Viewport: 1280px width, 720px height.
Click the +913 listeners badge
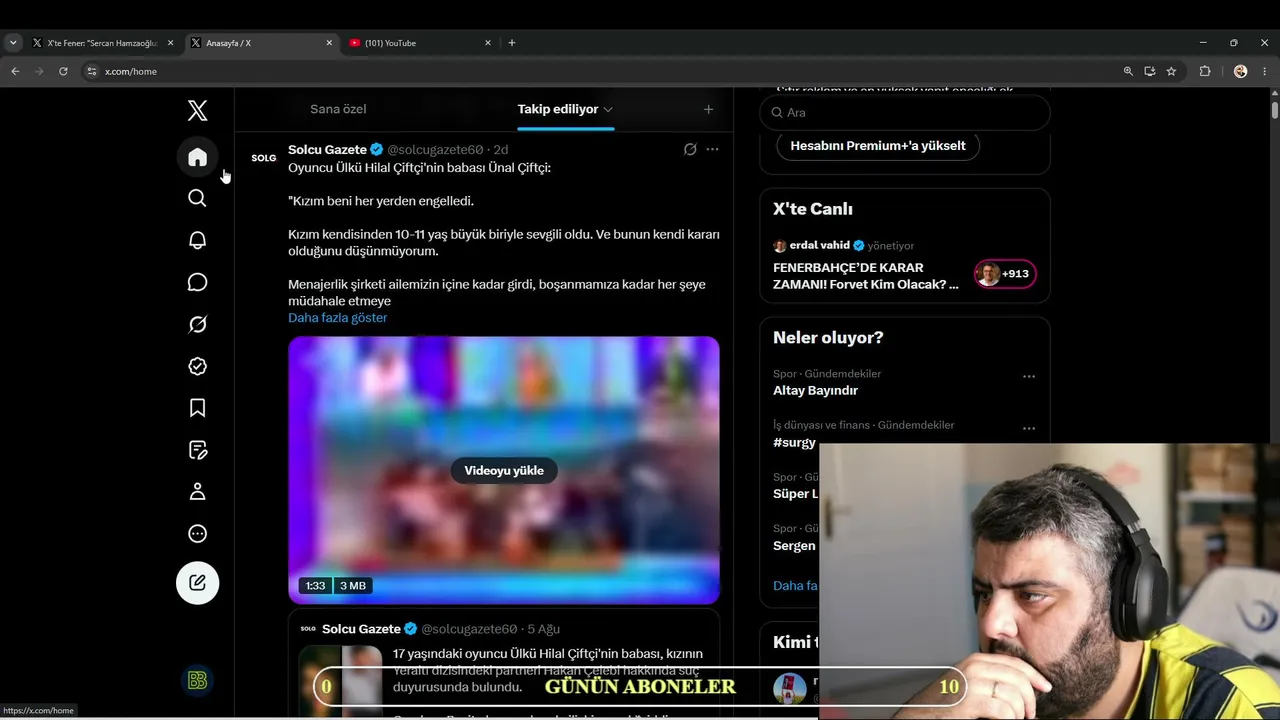click(1005, 274)
